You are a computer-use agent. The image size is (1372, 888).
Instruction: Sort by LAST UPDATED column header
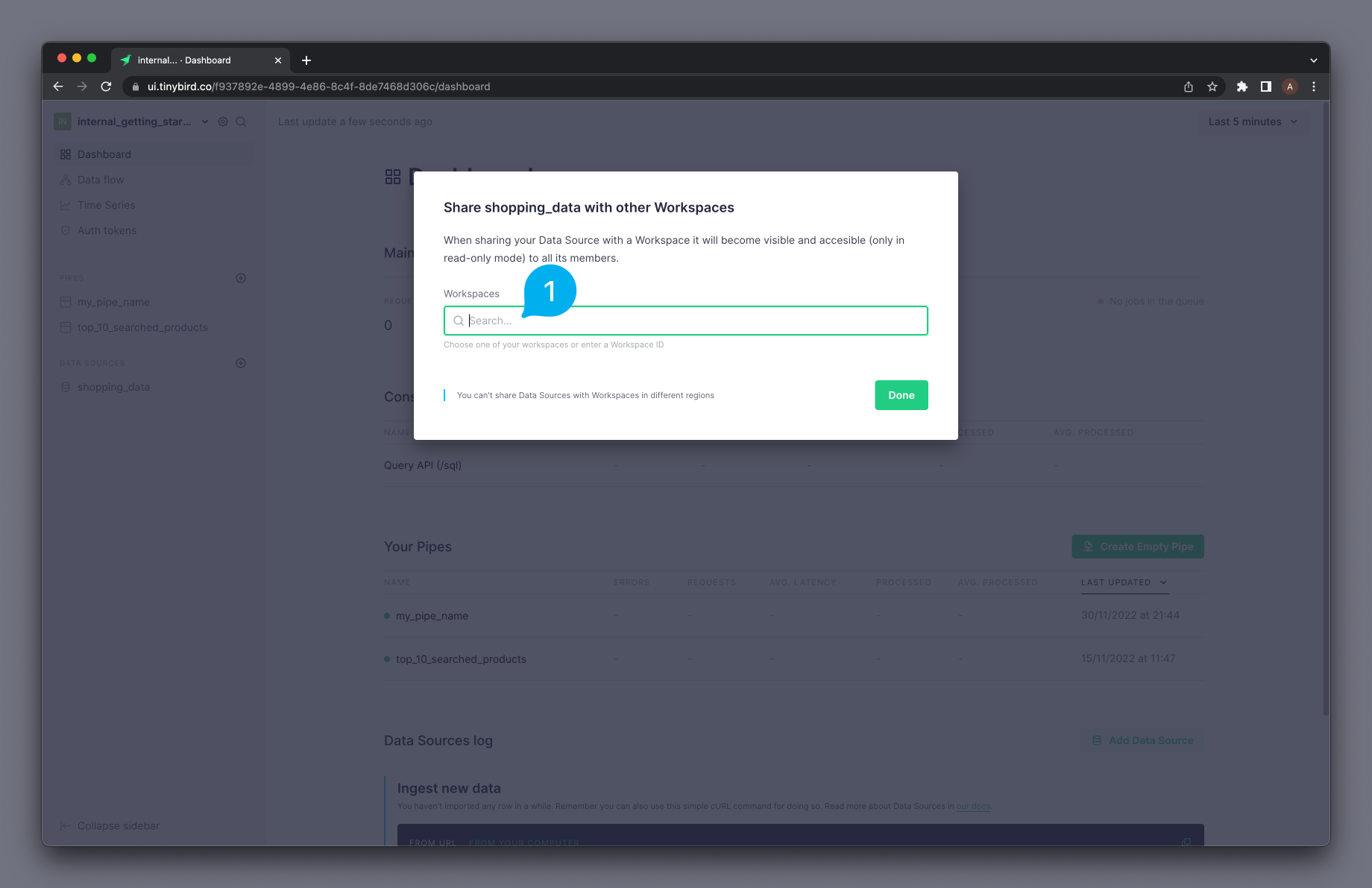(1124, 582)
